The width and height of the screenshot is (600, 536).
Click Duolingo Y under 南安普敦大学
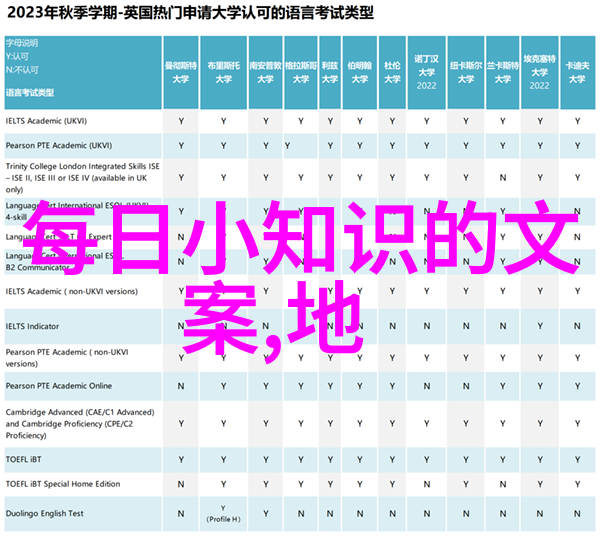click(266, 513)
